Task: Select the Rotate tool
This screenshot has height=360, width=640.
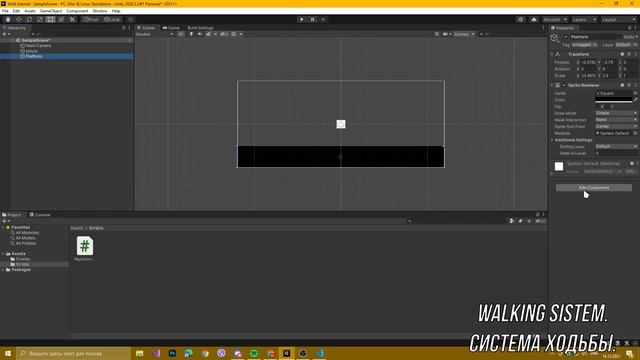Action: 29,20
